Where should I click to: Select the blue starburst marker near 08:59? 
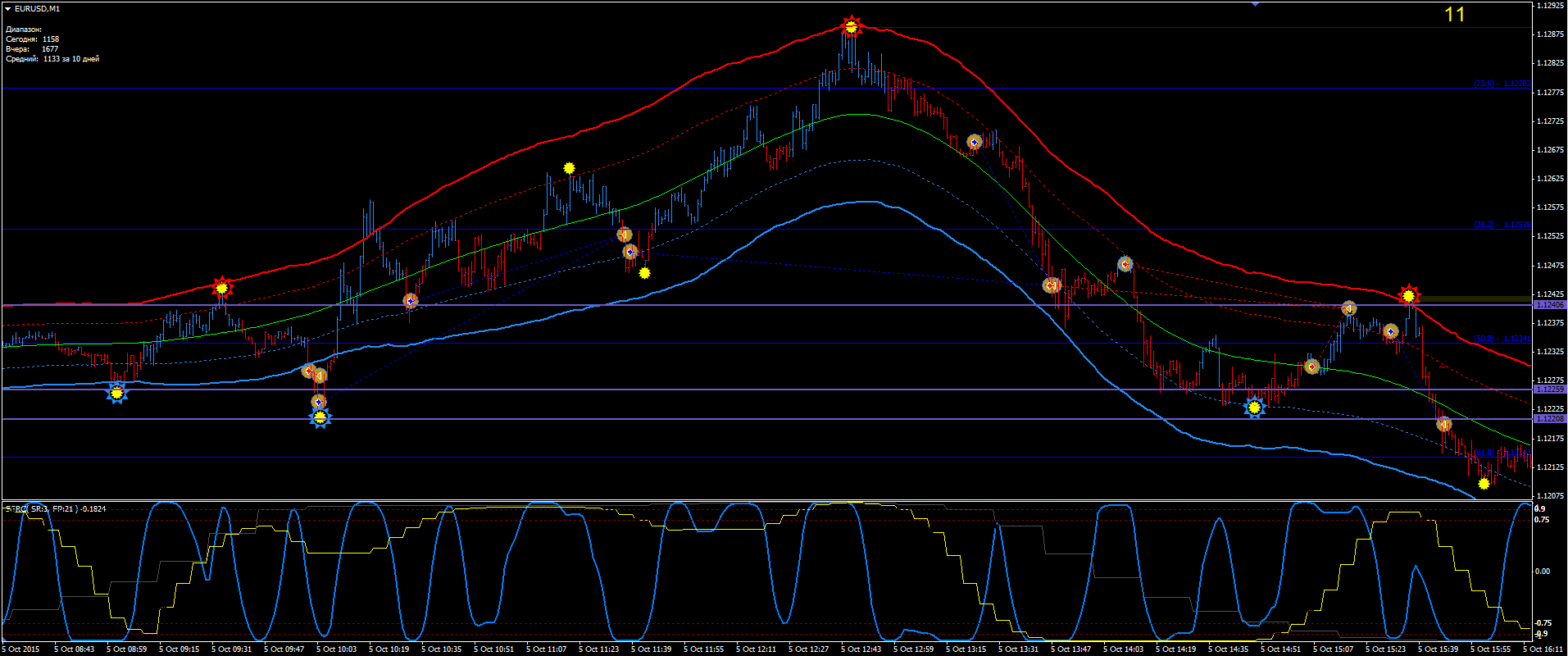117,393
